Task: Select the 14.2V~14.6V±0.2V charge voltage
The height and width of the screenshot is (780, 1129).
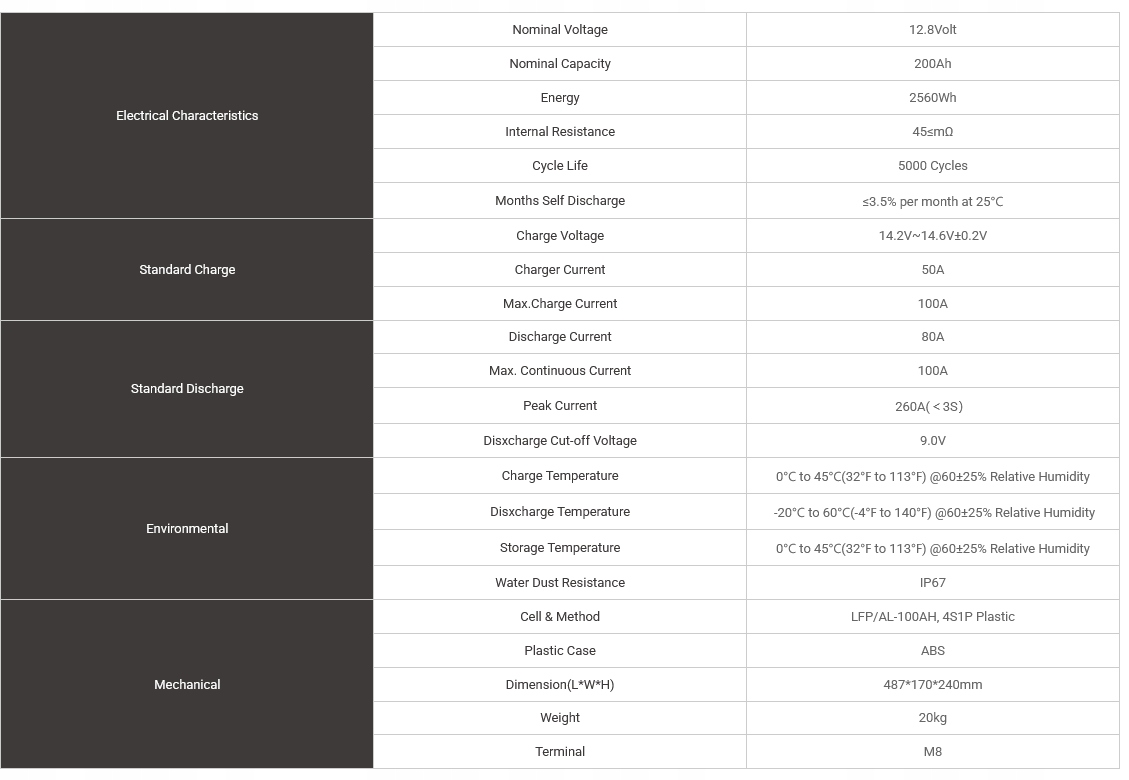Action: (x=932, y=236)
